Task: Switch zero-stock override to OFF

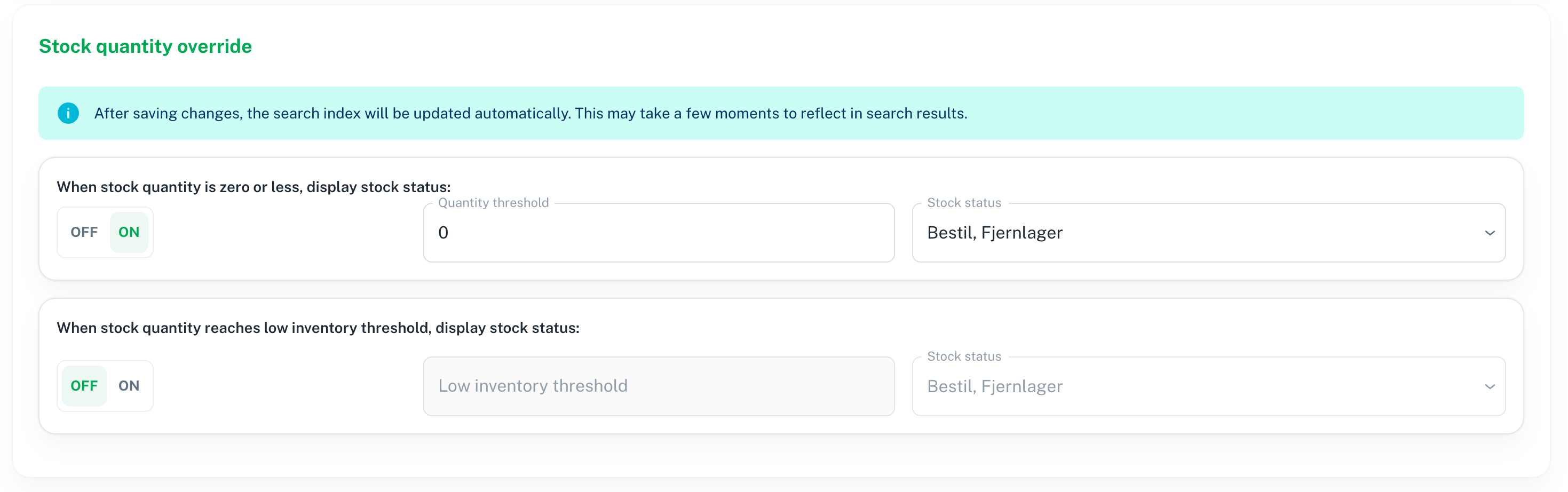Action: pyautogui.click(x=84, y=232)
